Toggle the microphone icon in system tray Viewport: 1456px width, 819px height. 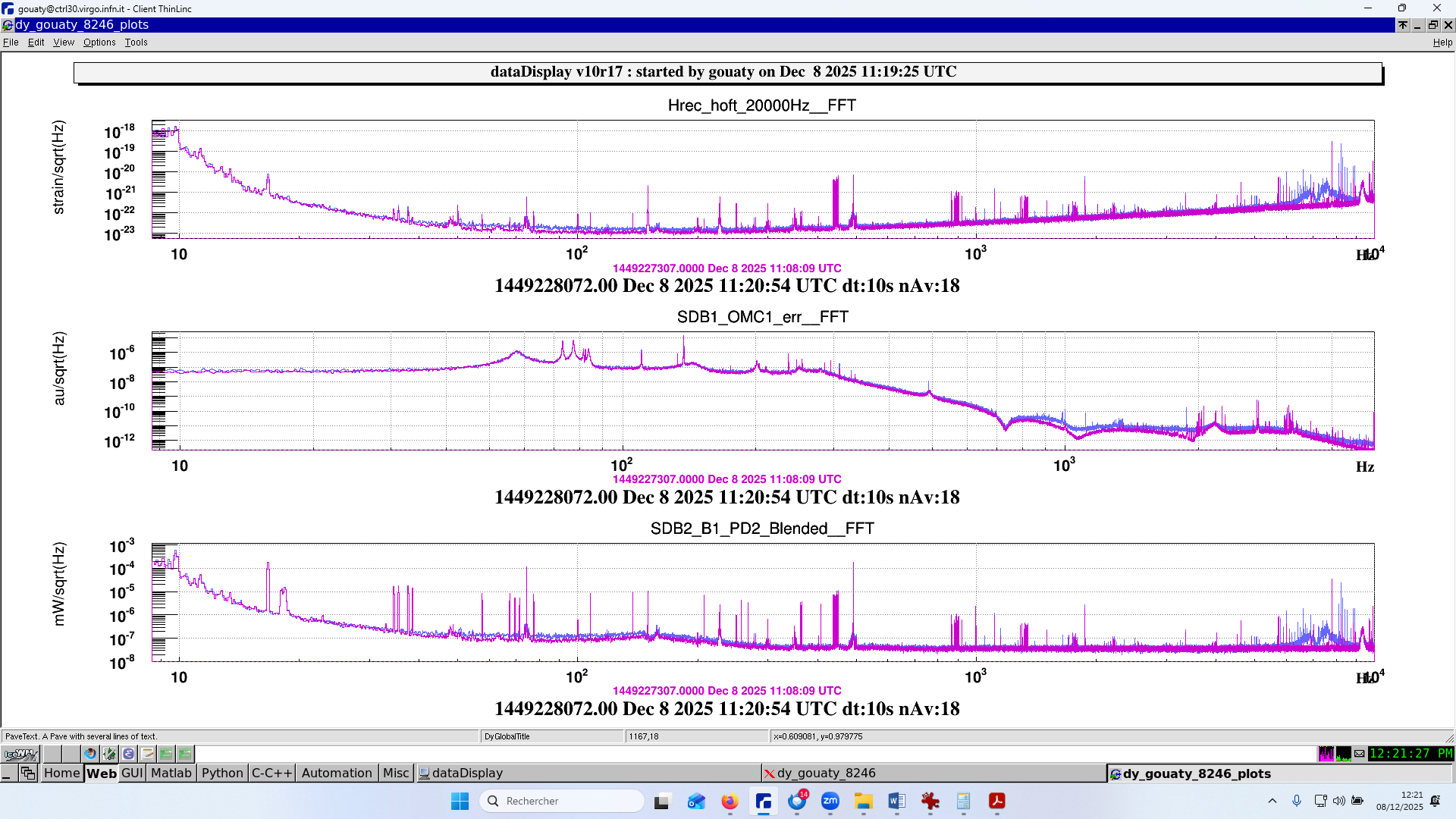(1297, 801)
